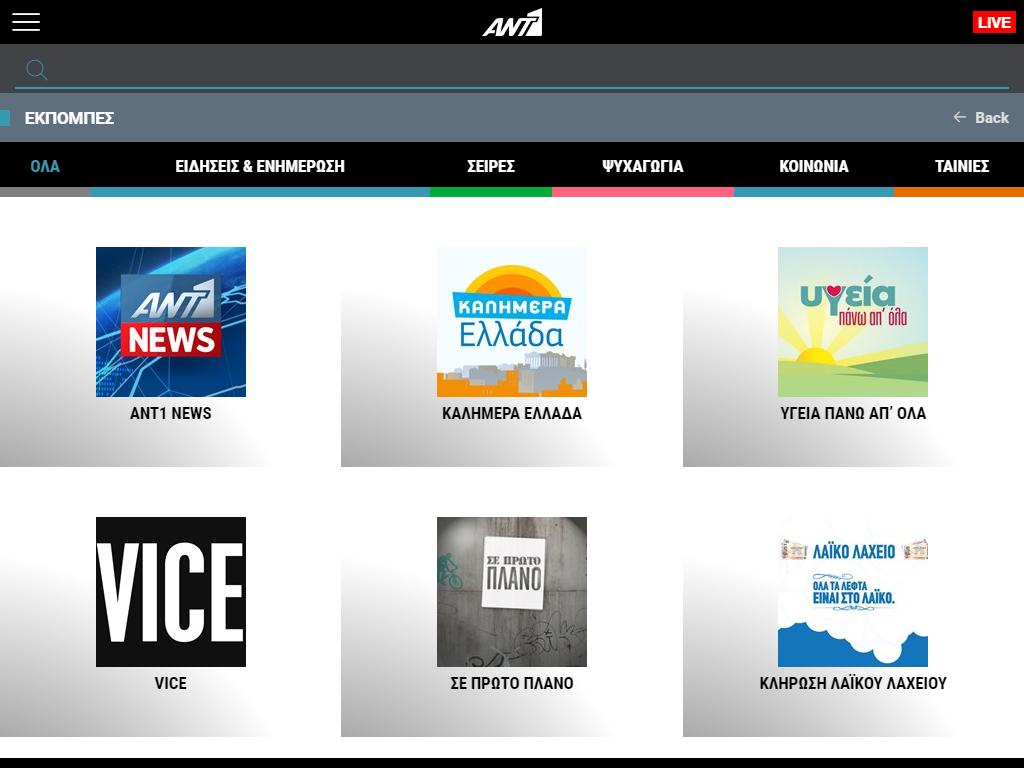Click the ANT1 NEWS title text
Viewport: 1024px width, 768px height.
(170, 413)
